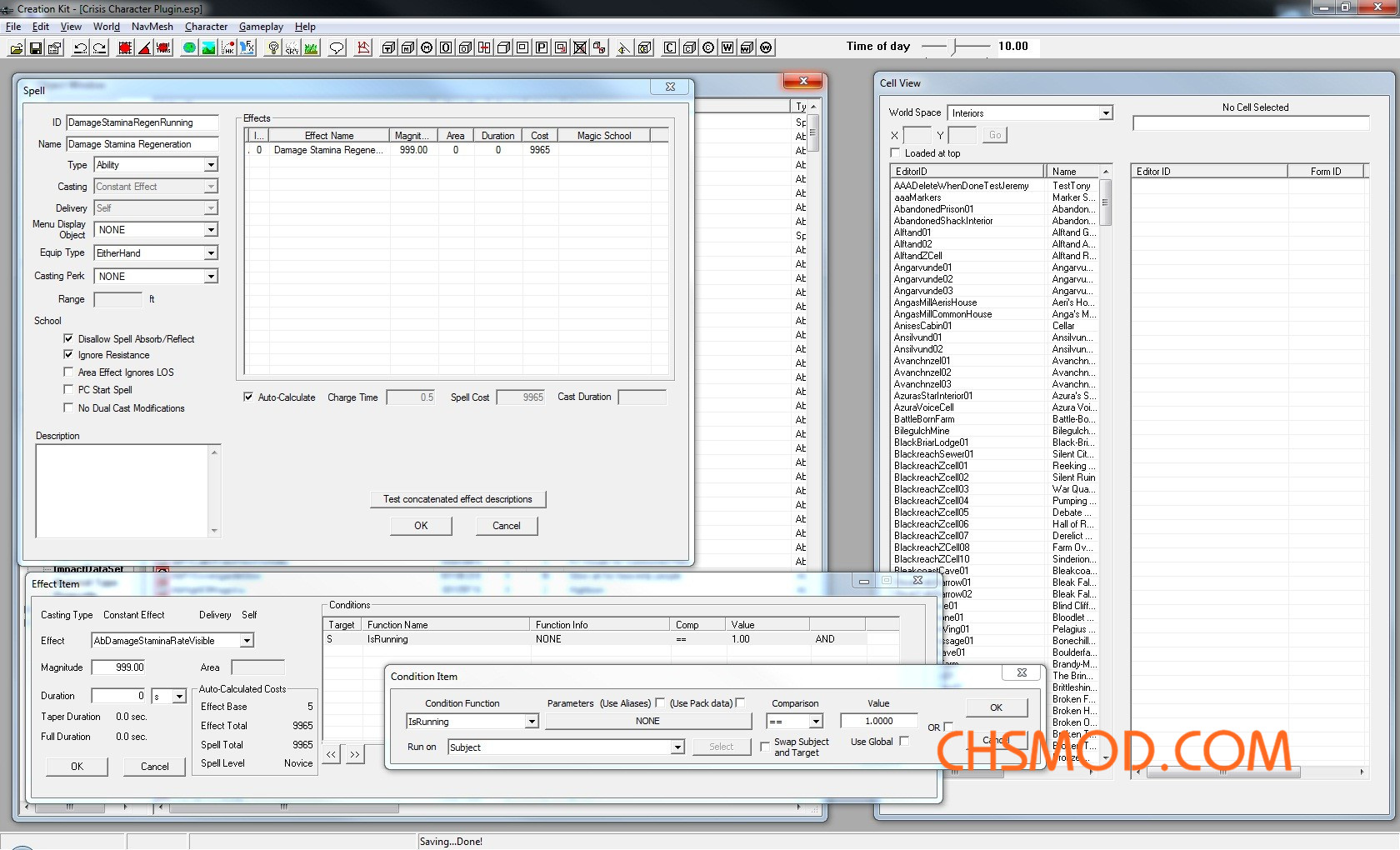Image resolution: width=1400 pixels, height=850 pixels.
Task: Check No Dual Cast Modifications
Action: click(x=68, y=407)
